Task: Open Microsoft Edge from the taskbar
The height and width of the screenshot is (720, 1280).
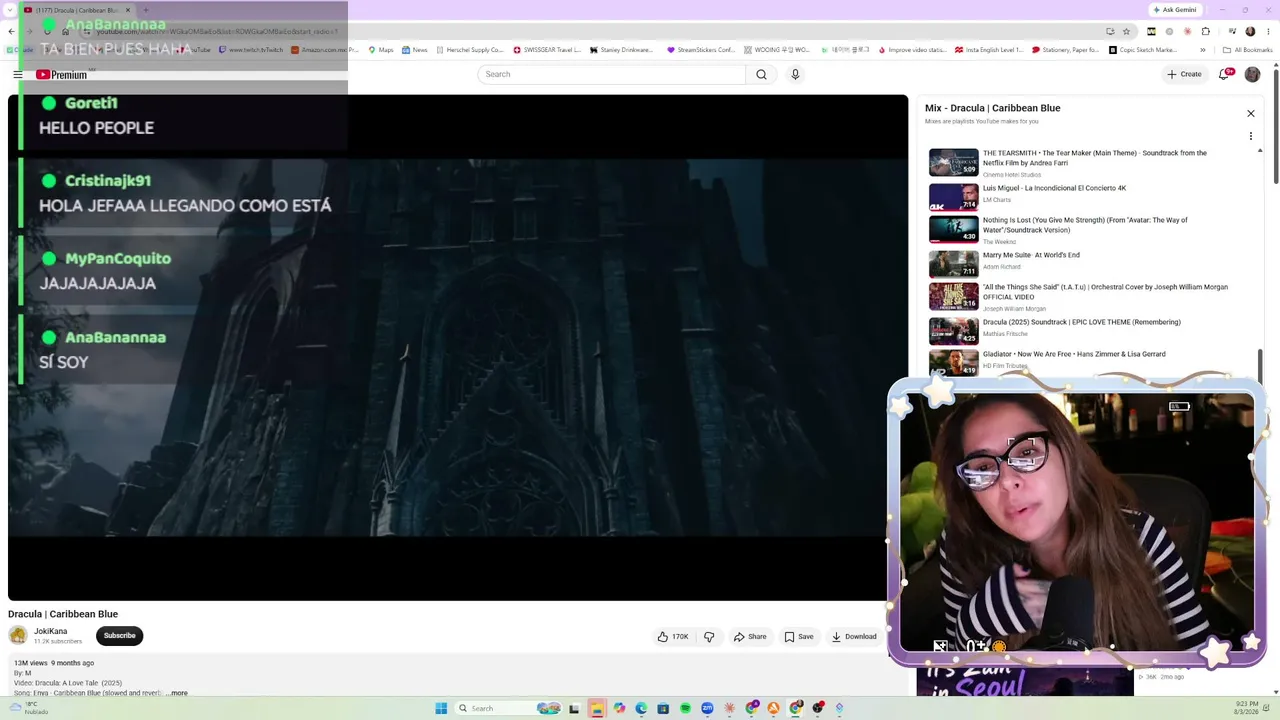Action: pos(641,708)
